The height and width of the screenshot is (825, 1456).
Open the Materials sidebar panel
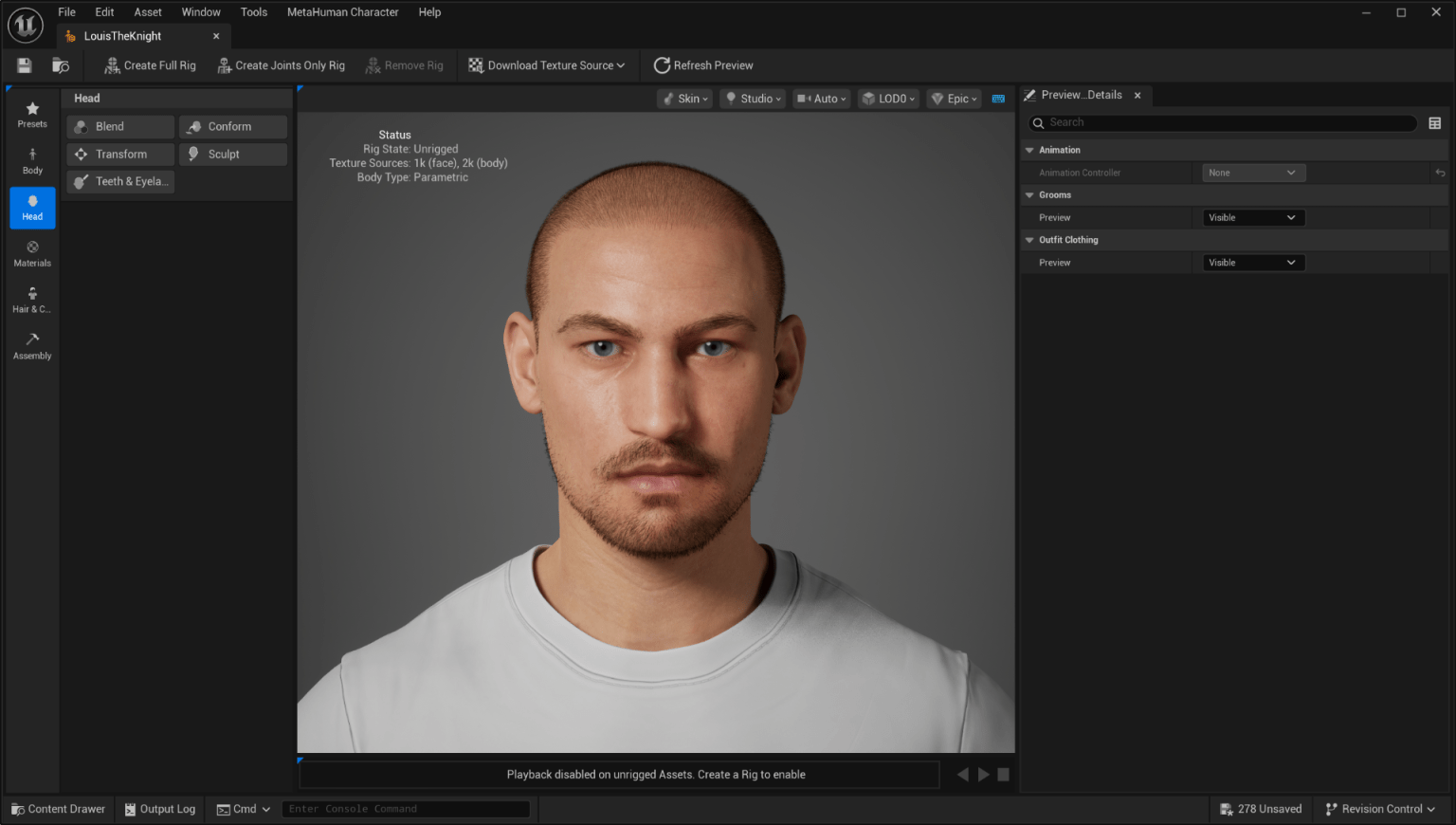click(x=32, y=253)
